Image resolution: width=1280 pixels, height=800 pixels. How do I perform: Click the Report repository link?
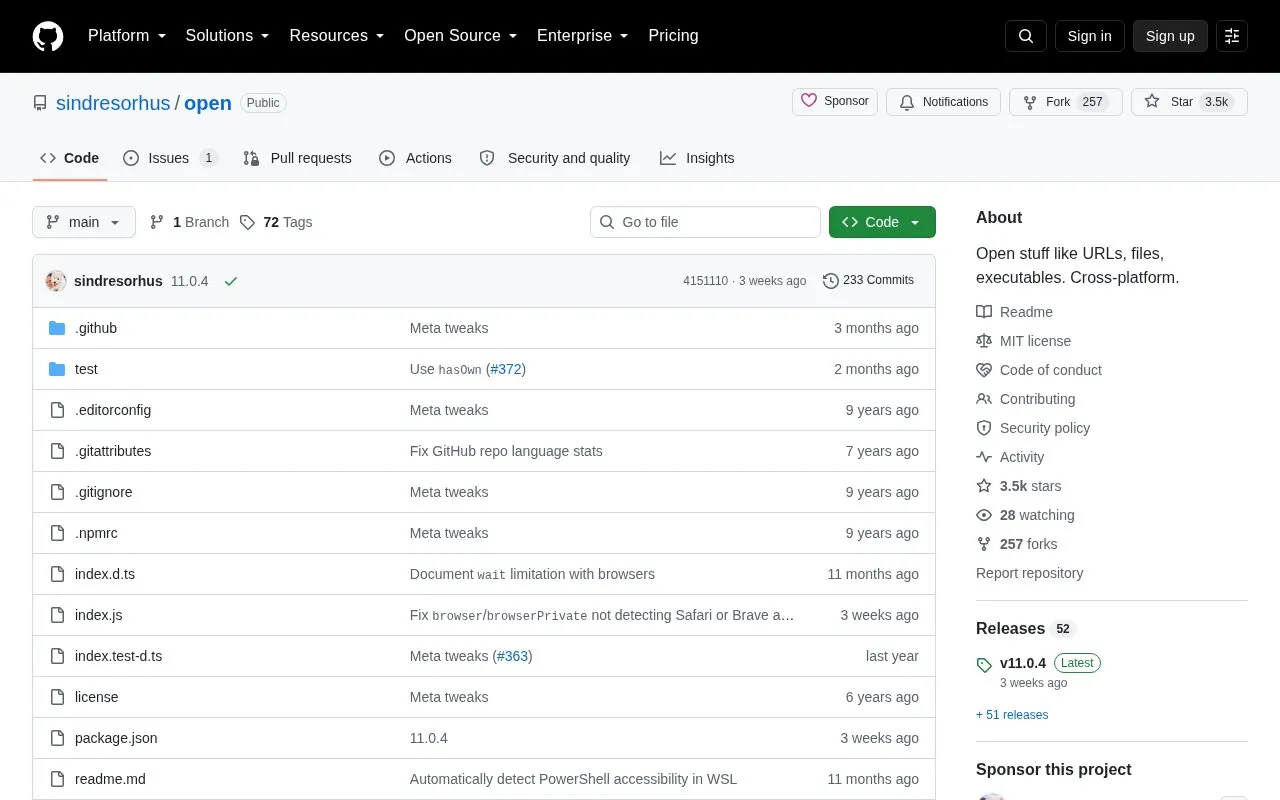pos(1030,573)
